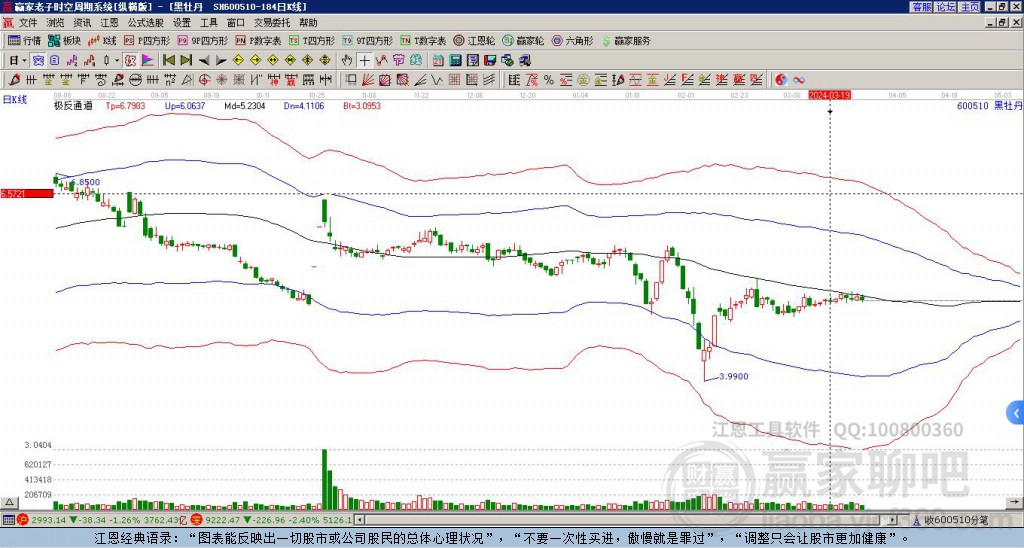Screen dimensions: 1024x548
Task: Click the 主页 homepage link
Action: pyautogui.click(x=969, y=7)
